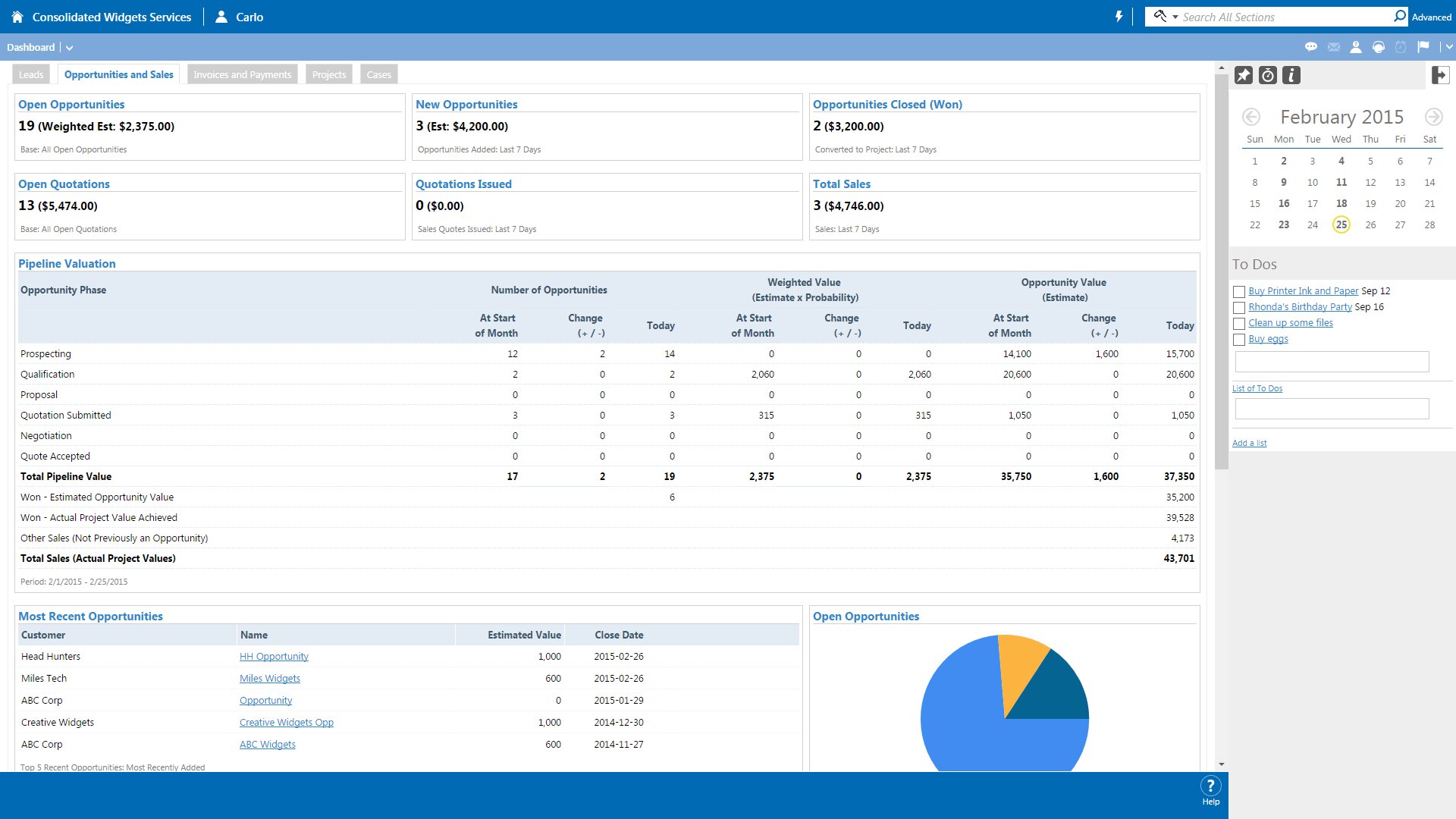Tick Rhonda's Birthday Party checkbox
The width and height of the screenshot is (1456, 819).
[x=1239, y=308]
